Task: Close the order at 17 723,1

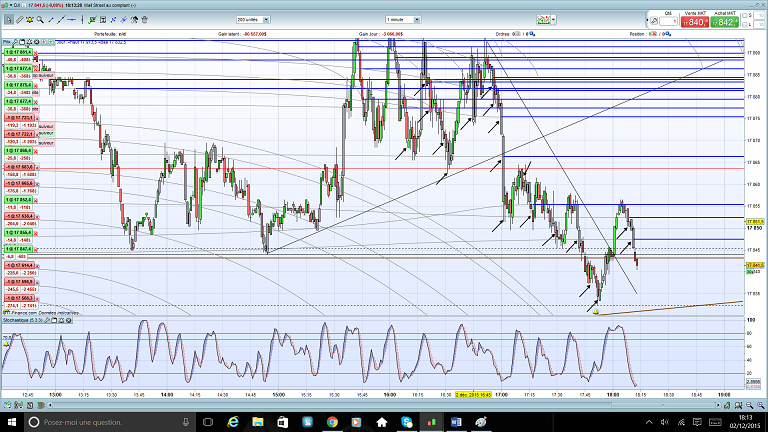Action: (36, 118)
